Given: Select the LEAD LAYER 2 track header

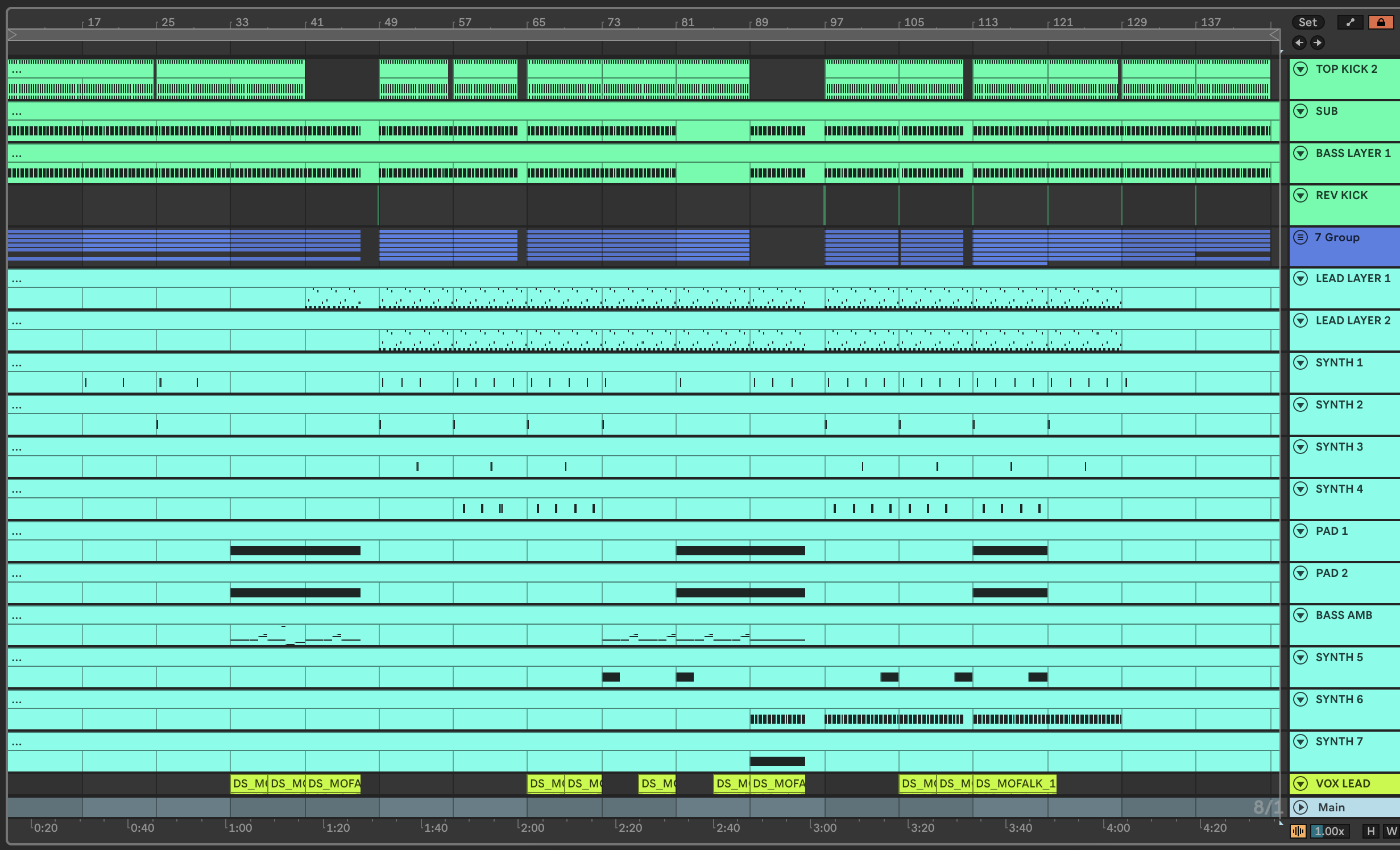Looking at the screenshot, I should tap(1353, 320).
